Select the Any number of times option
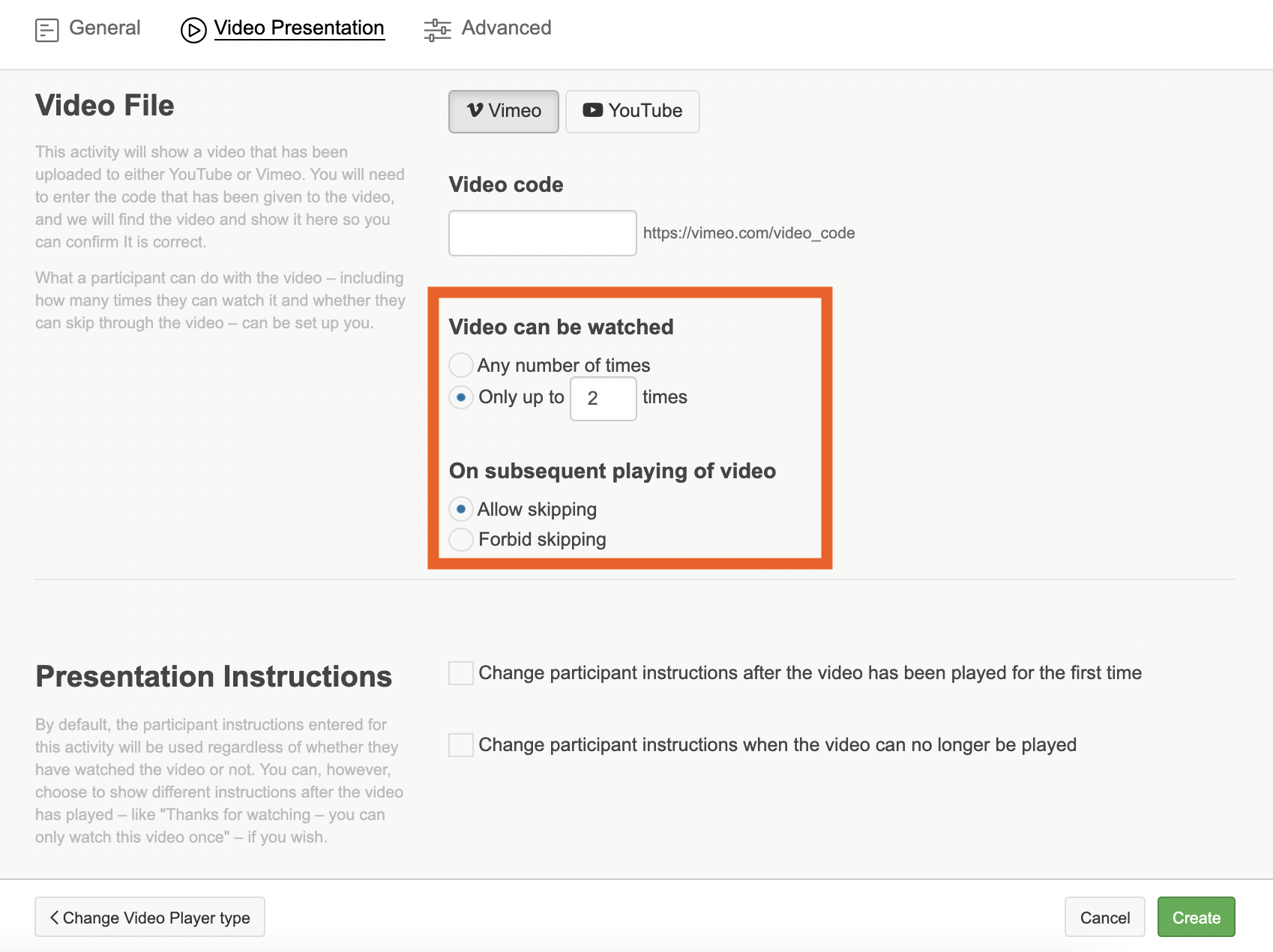This screenshot has height=952, width=1273. [x=461, y=365]
